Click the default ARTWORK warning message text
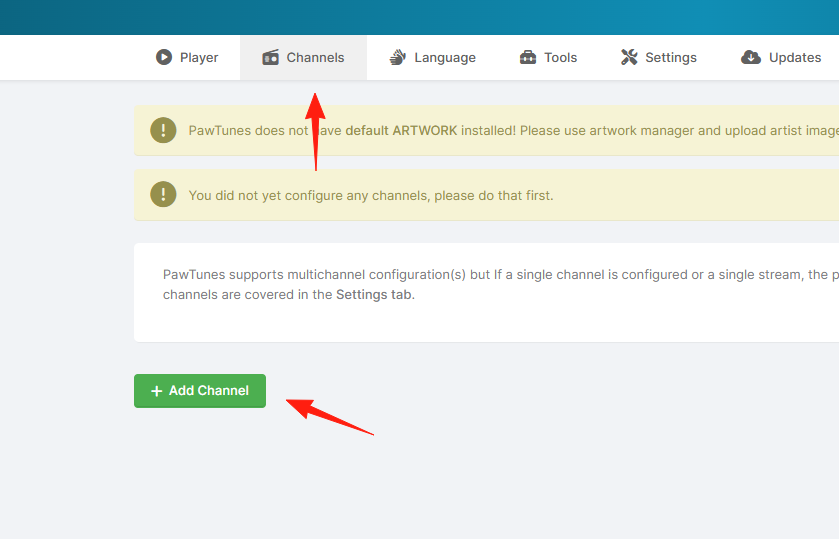839x539 pixels. pyautogui.click(x=514, y=131)
